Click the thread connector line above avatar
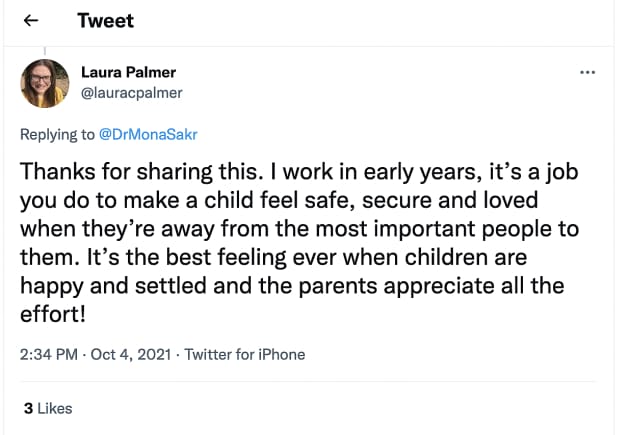This screenshot has width=630, height=435. click(45, 51)
